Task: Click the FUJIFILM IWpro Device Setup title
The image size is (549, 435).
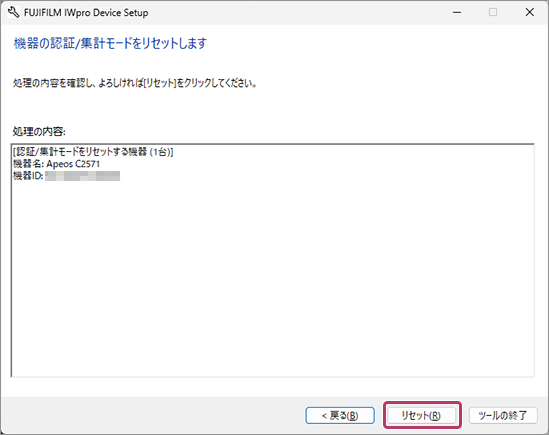Action: point(86,13)
